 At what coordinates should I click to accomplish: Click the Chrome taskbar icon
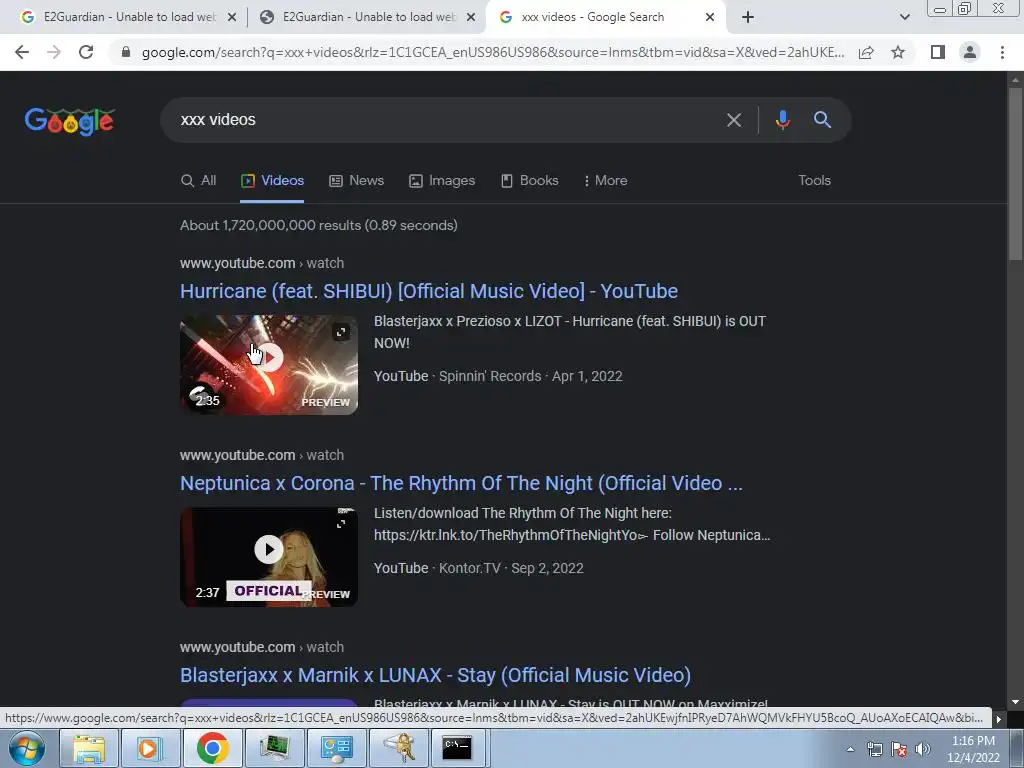tap(212, 748)
